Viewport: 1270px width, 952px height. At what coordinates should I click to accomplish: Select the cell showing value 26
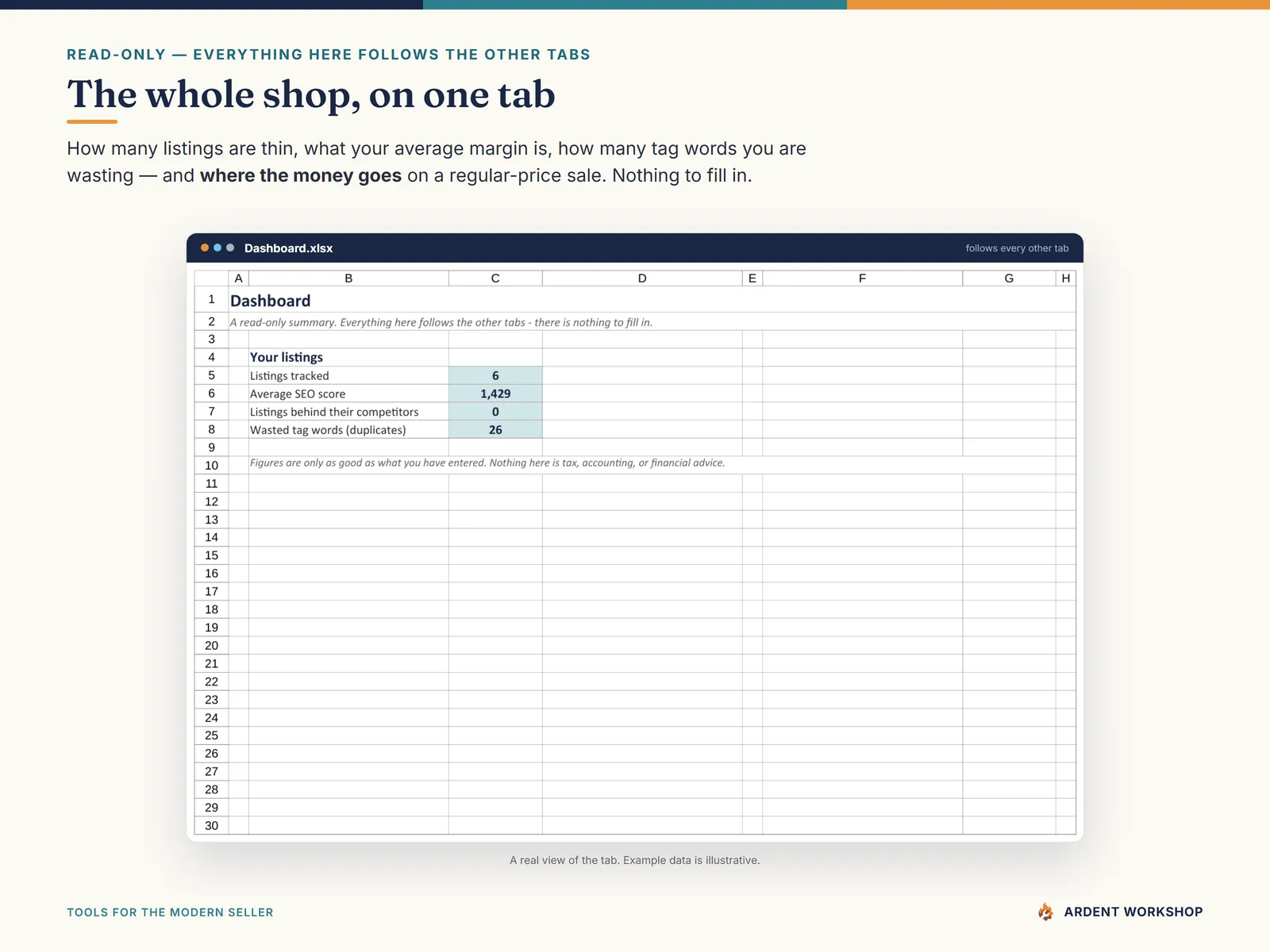click(495, 429)
